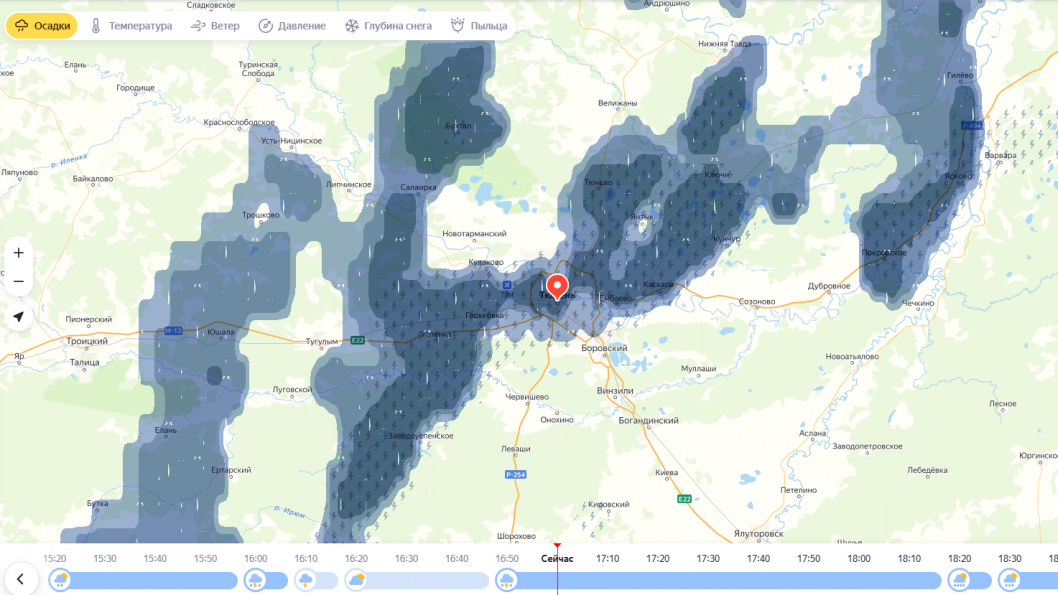This screenshot has height=595, width=1058.
Task: Click the back arrow left of timeline
Action: point(20,579)
